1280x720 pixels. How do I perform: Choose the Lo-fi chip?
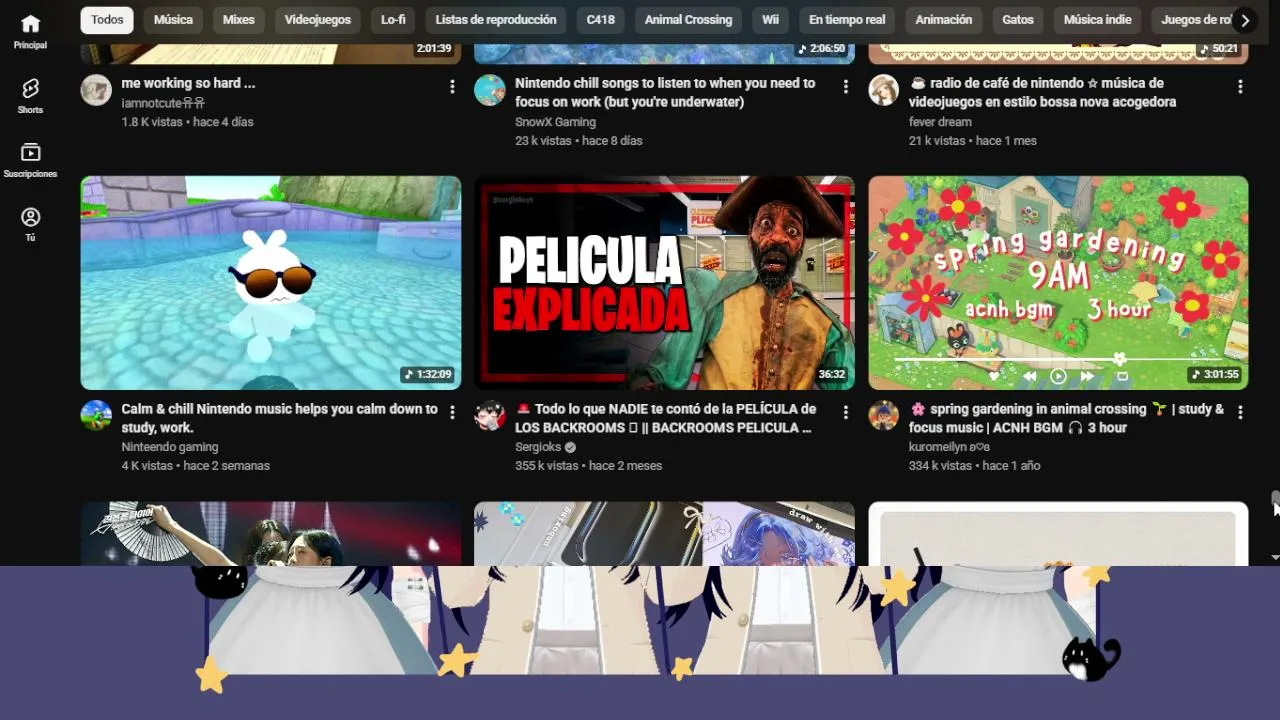(x=393, y=20)
